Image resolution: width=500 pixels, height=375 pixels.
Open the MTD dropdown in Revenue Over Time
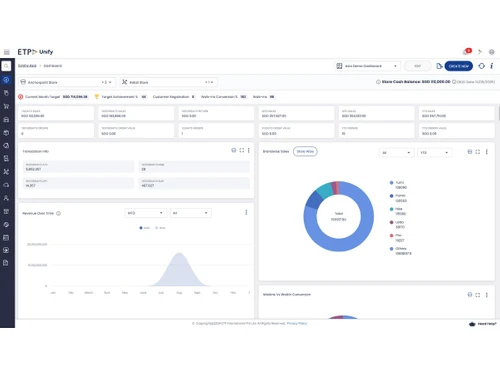tap(146, 213)
